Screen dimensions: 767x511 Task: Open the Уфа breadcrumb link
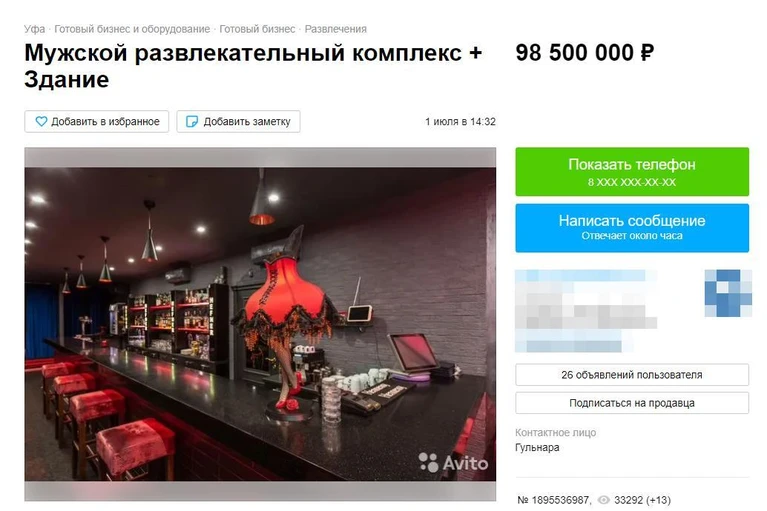tap(35, 29)
